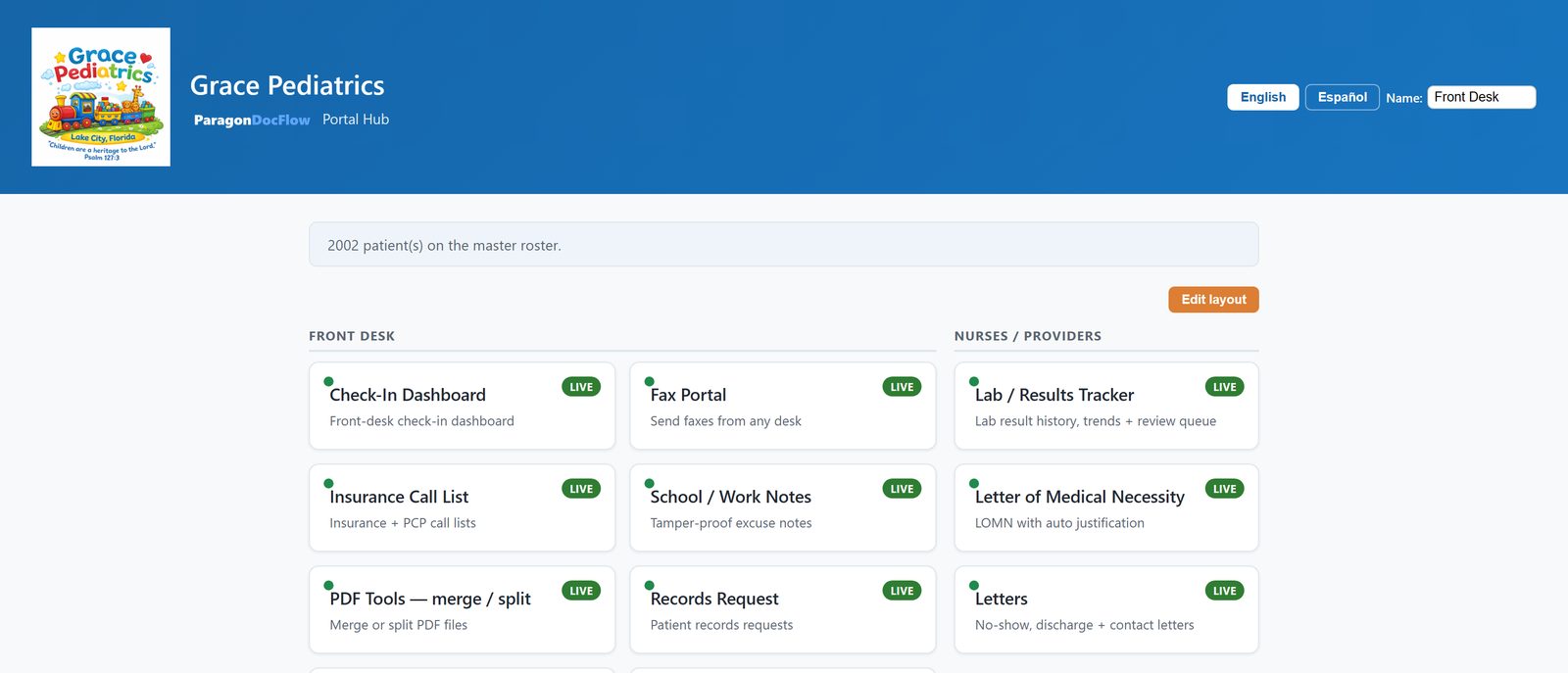Click 'Patient records requests' text

point(721,625)
